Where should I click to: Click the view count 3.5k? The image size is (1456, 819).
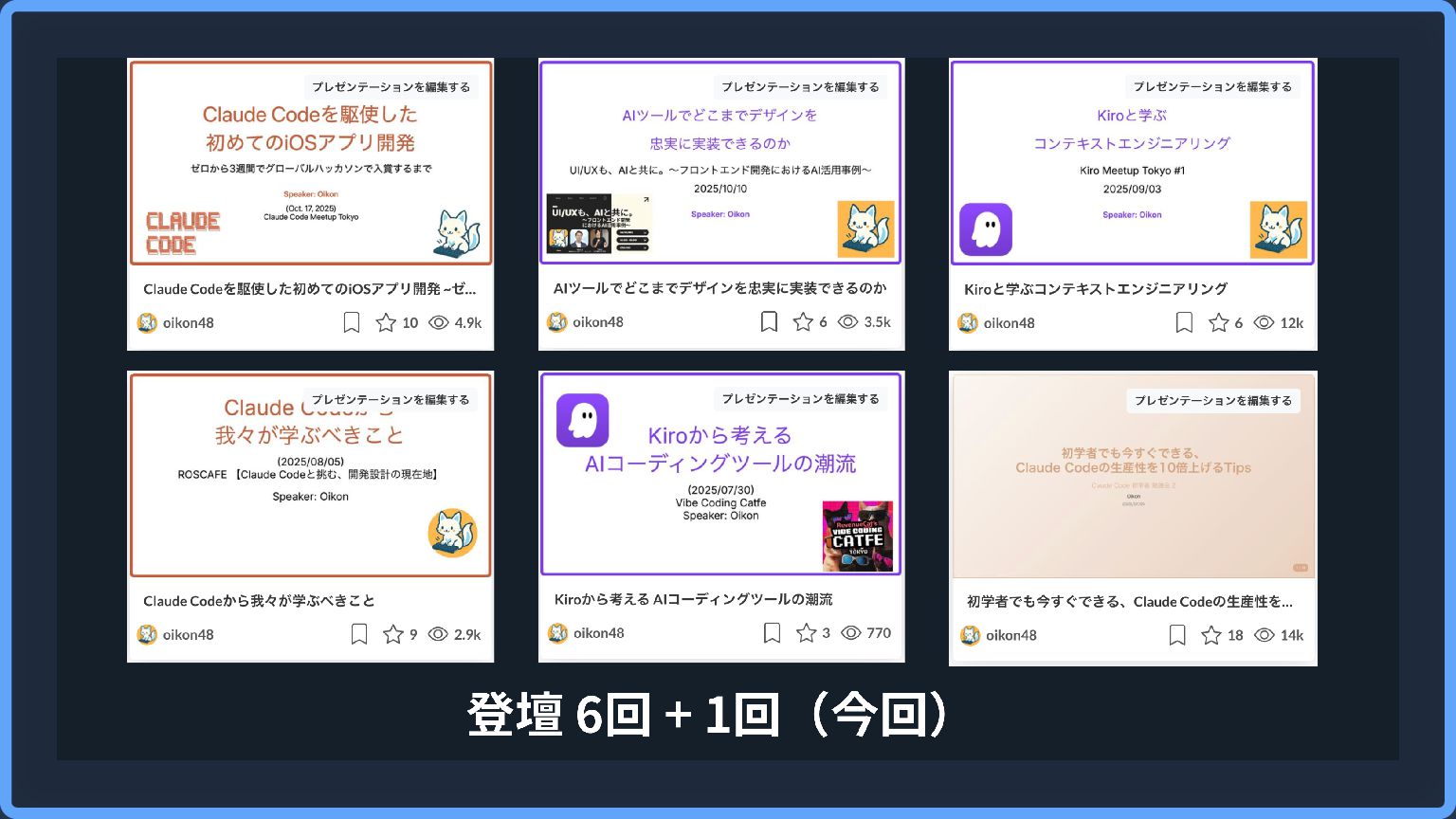click(878, 322)
